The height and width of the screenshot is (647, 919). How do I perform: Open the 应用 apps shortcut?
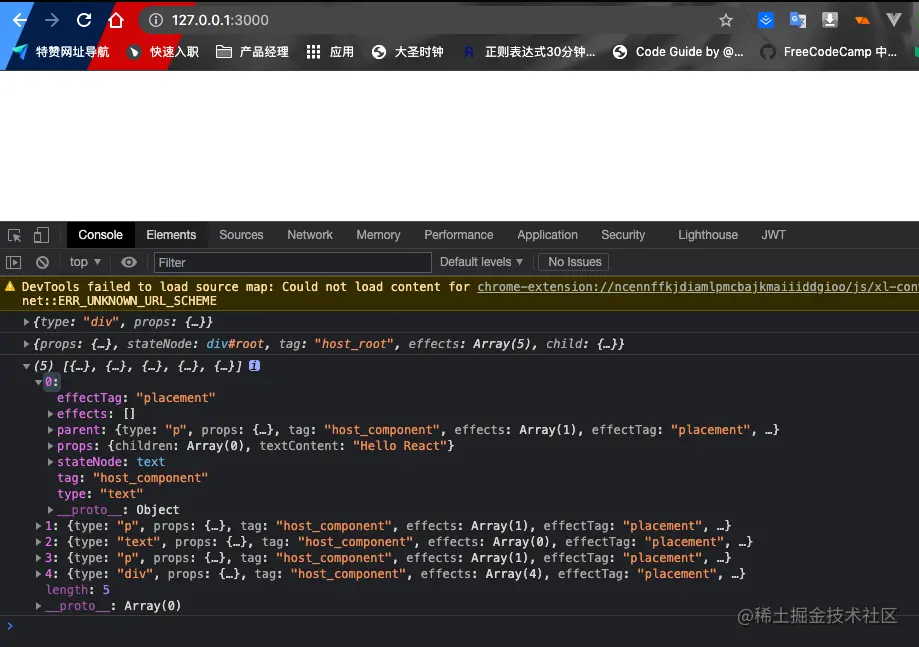pyautogui.click(x=331, y=52)
